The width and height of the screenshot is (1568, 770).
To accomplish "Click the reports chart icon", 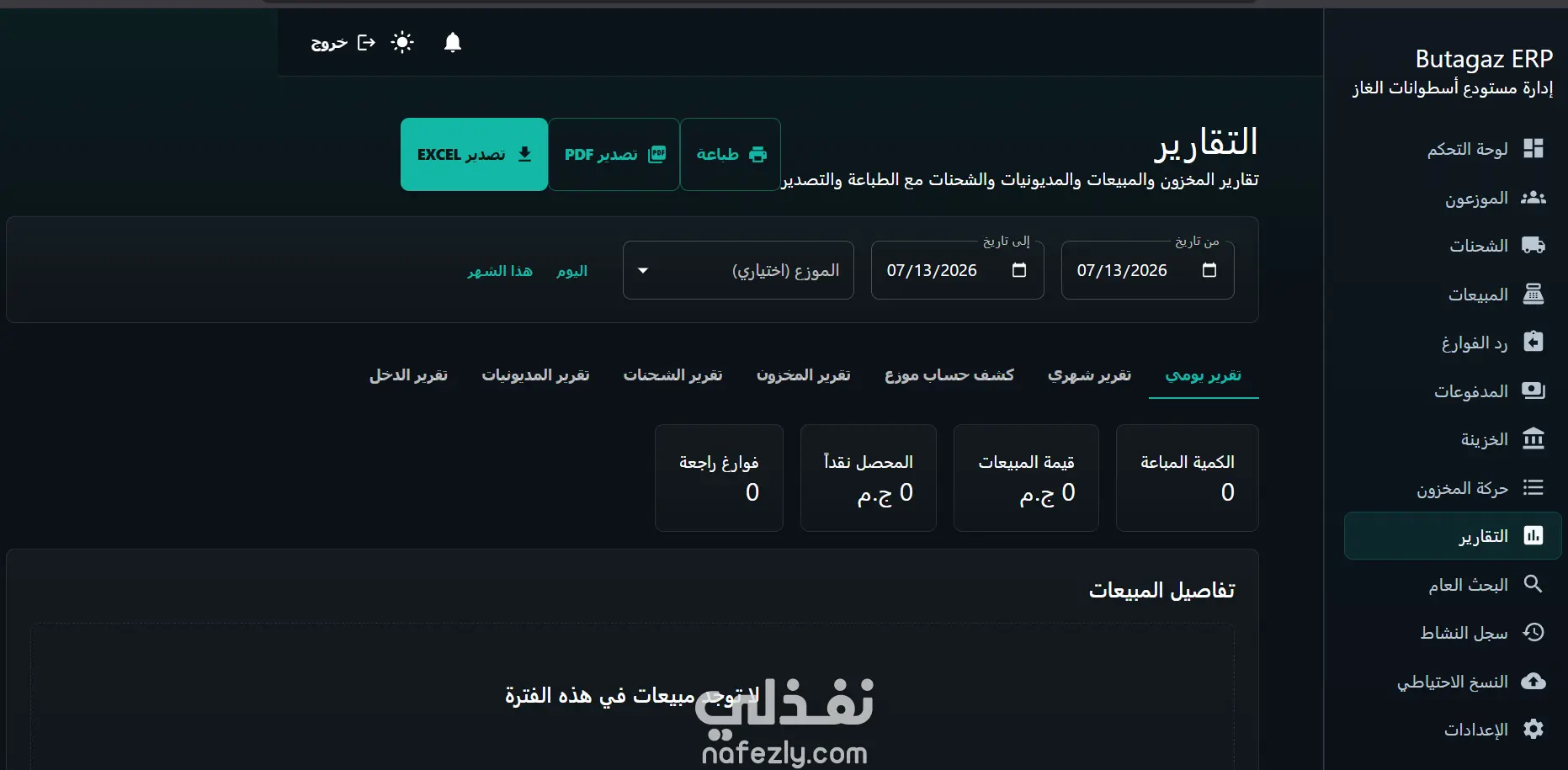I will [x=1533, y=536].
